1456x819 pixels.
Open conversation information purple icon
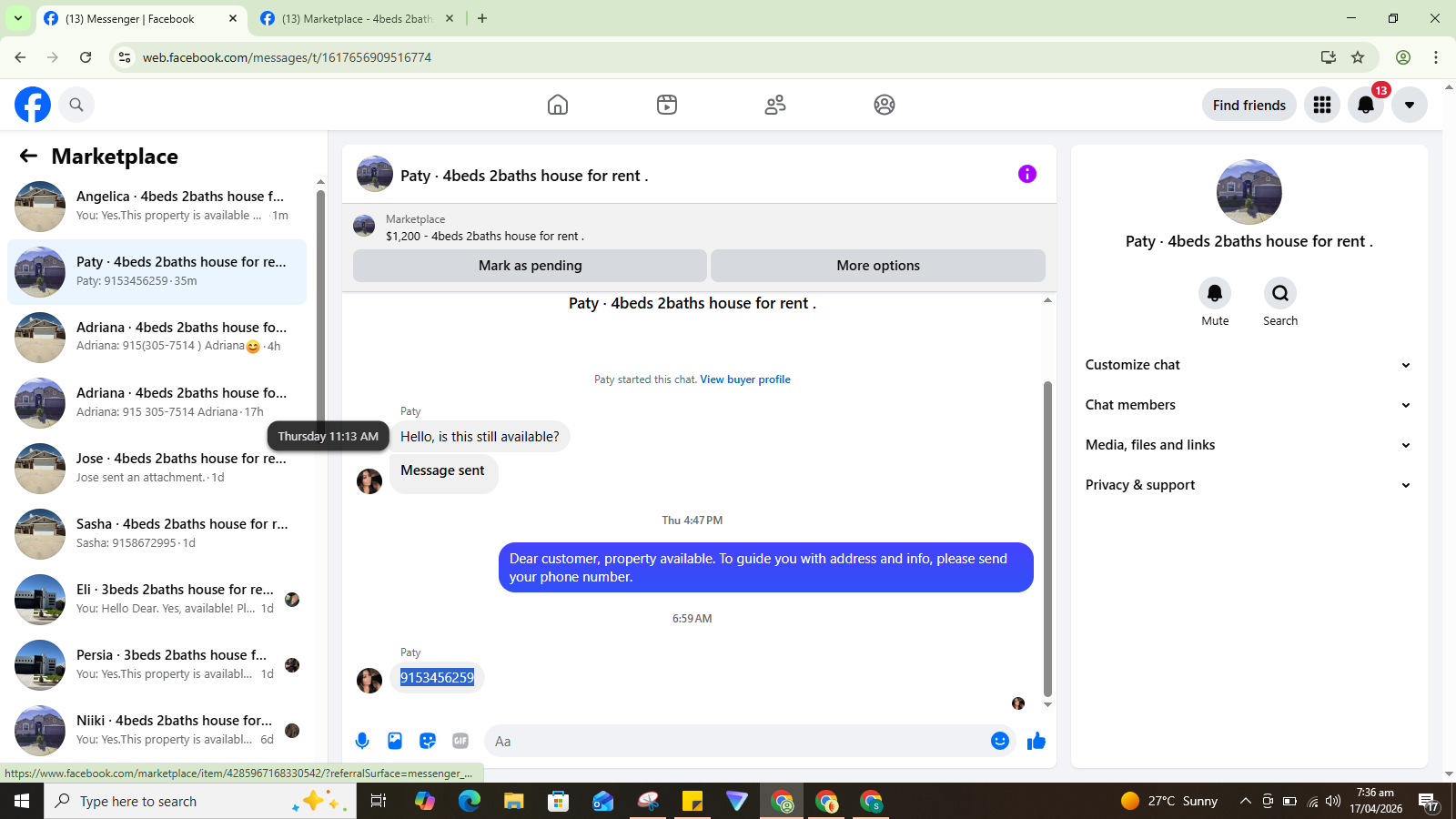click(x=1027, y=174)
